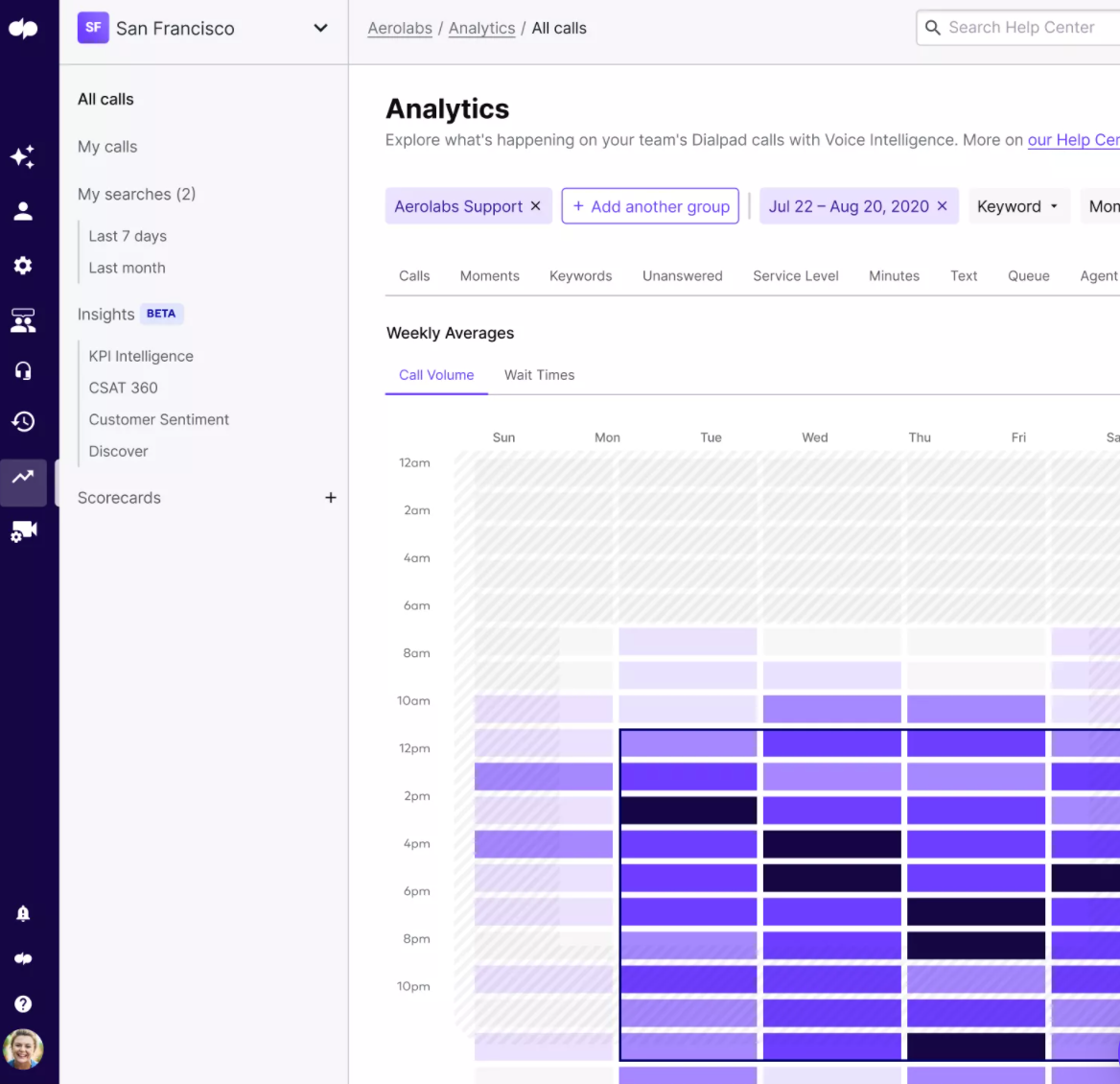This screenshot has width=1120, height=1084.
Task: Switch to the Text tab
Action: 964,276
